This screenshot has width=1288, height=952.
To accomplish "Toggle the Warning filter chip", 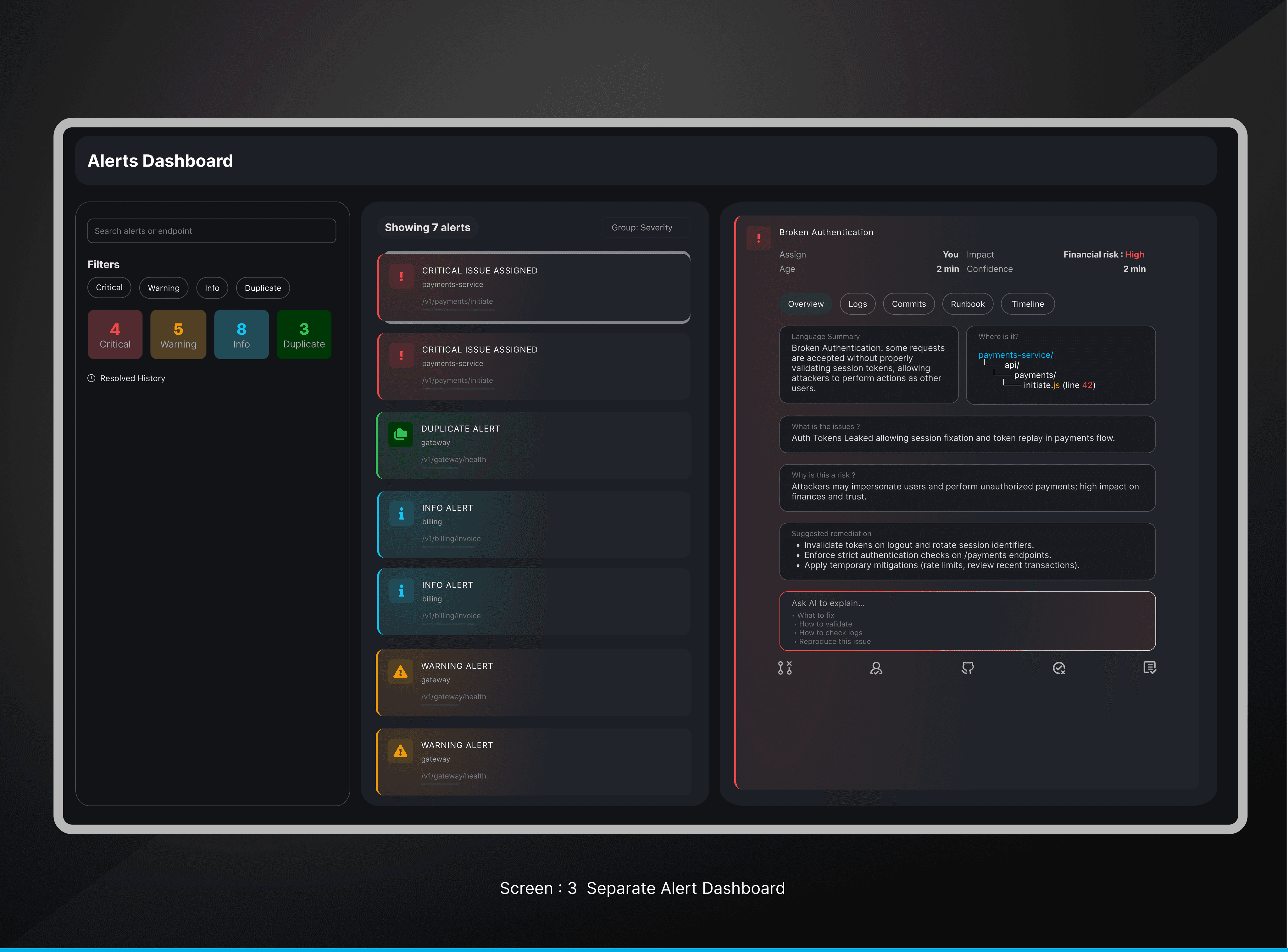I will [164, 288].
